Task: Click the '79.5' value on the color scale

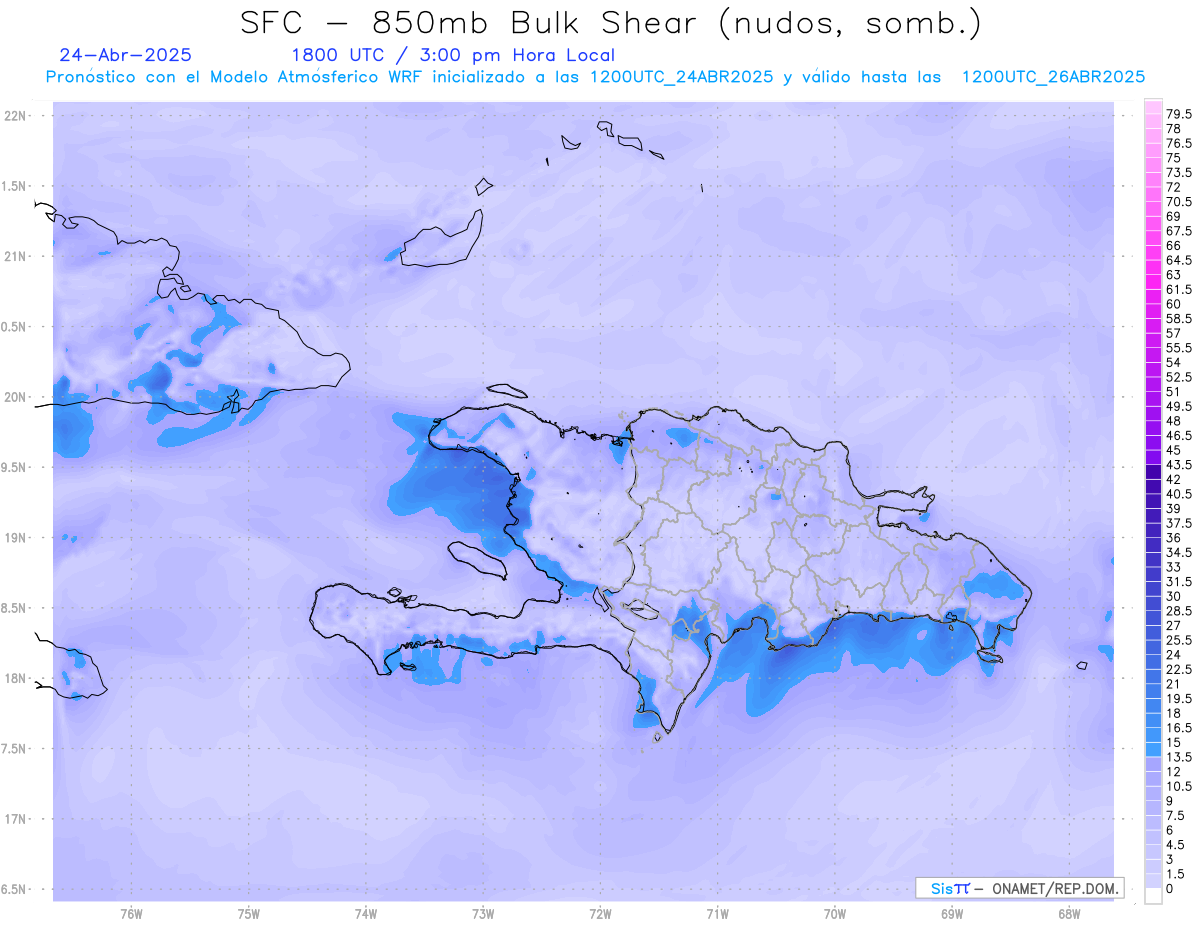Action: 1179,115
